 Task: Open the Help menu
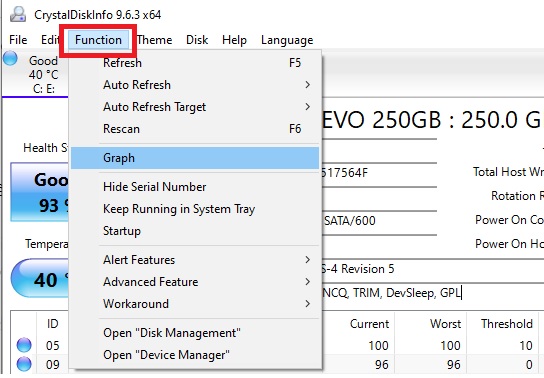click(234, 40)
